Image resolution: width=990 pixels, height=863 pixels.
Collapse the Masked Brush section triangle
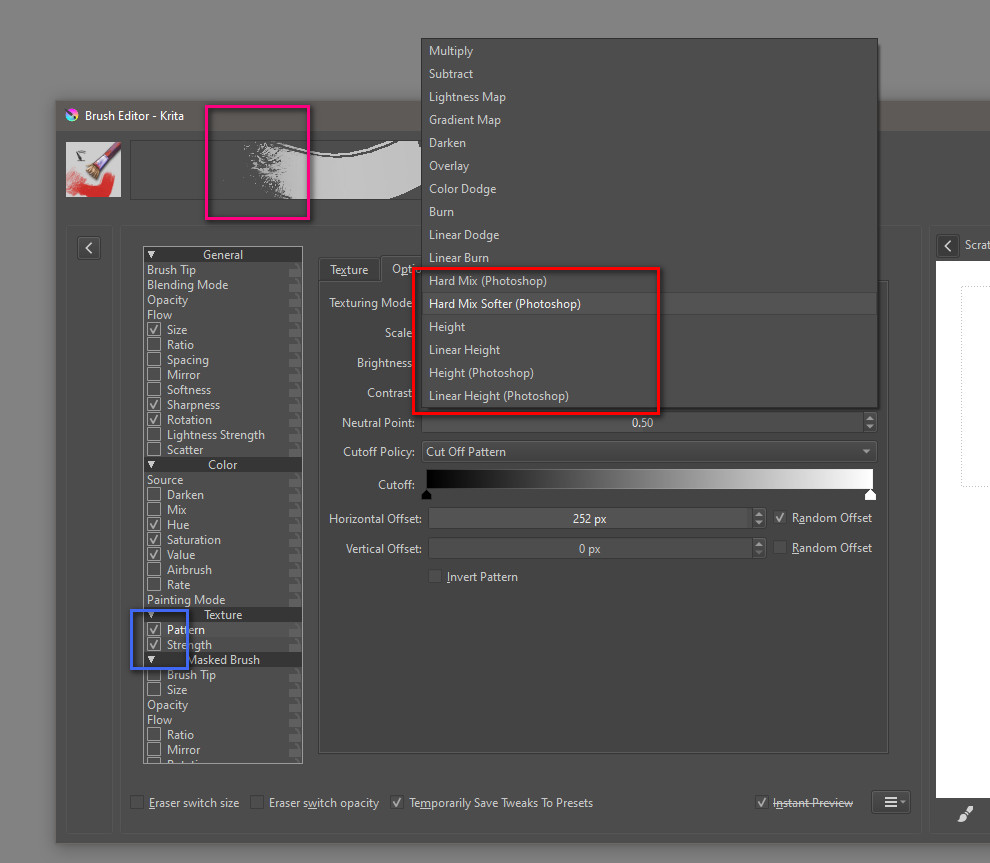coord(152,660)
